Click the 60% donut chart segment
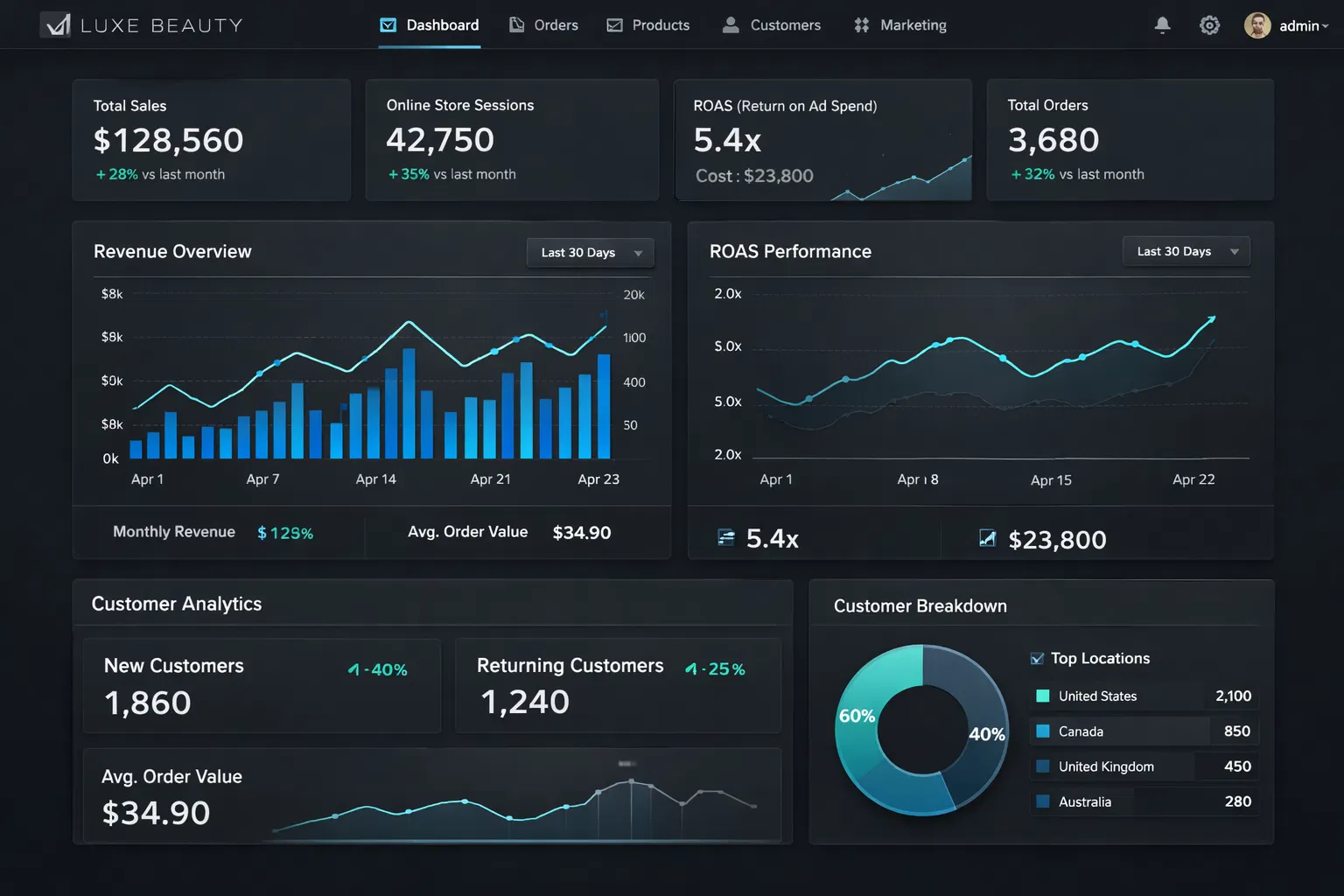Image resolution: width=1344 pixels, height=896 pixels. pyautogui.click(x=862, y=717)
